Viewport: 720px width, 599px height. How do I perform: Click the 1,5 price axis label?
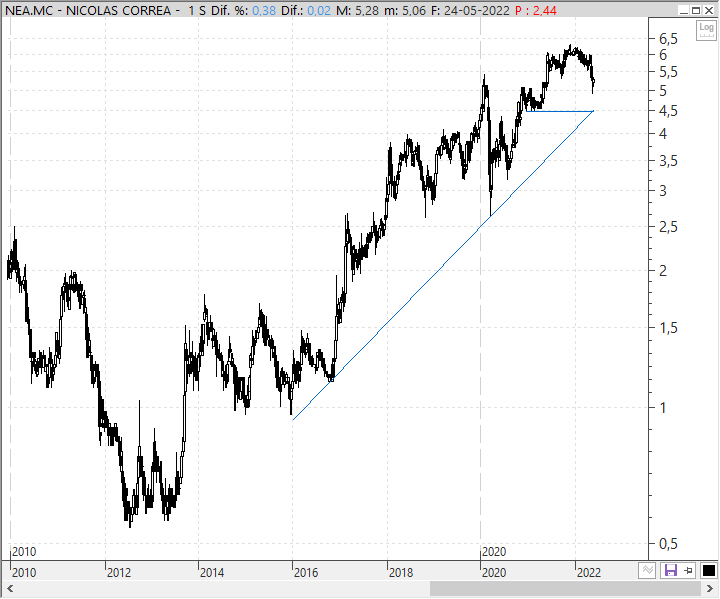(x=668, y=328)
